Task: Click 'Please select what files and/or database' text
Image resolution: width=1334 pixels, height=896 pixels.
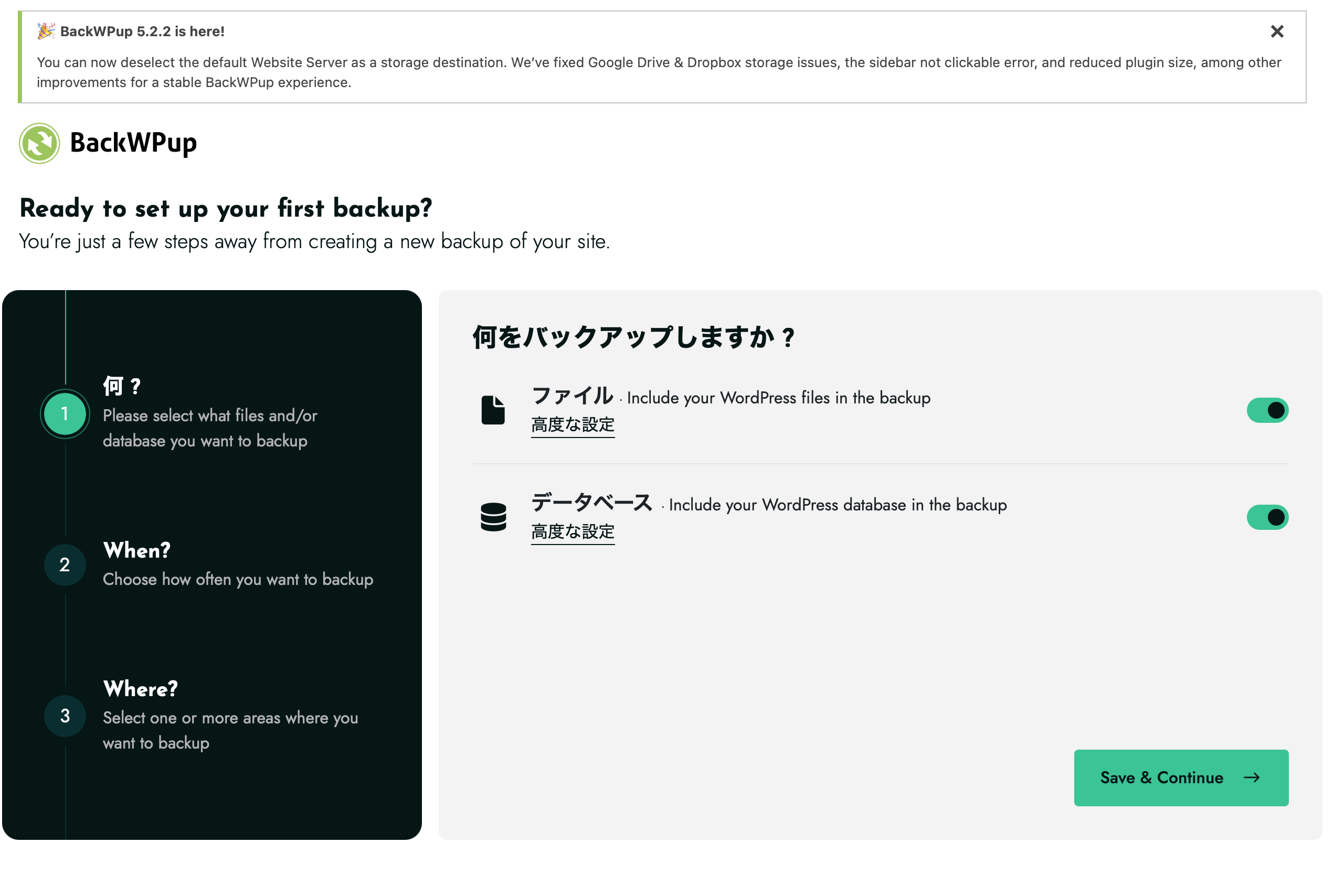Action: [210, 428]
